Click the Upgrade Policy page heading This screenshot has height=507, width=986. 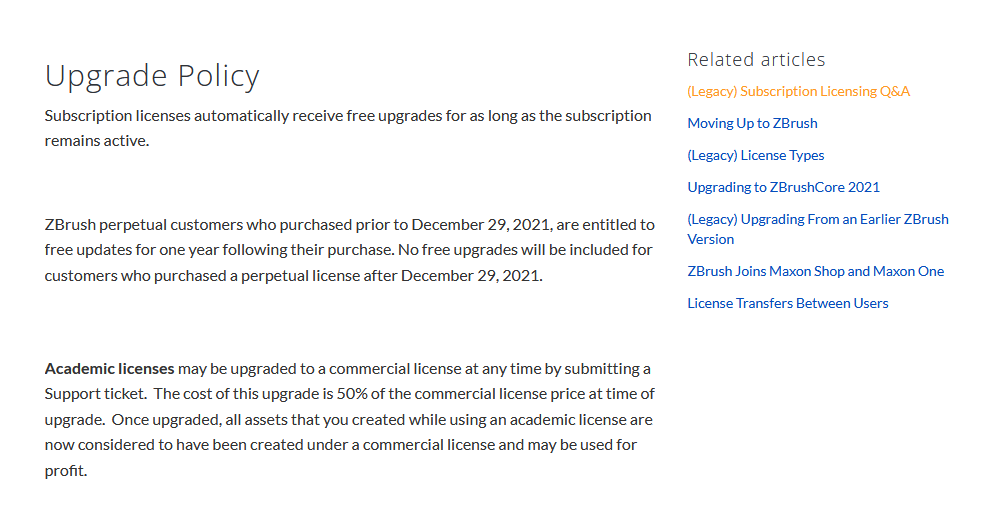[152, 76]
